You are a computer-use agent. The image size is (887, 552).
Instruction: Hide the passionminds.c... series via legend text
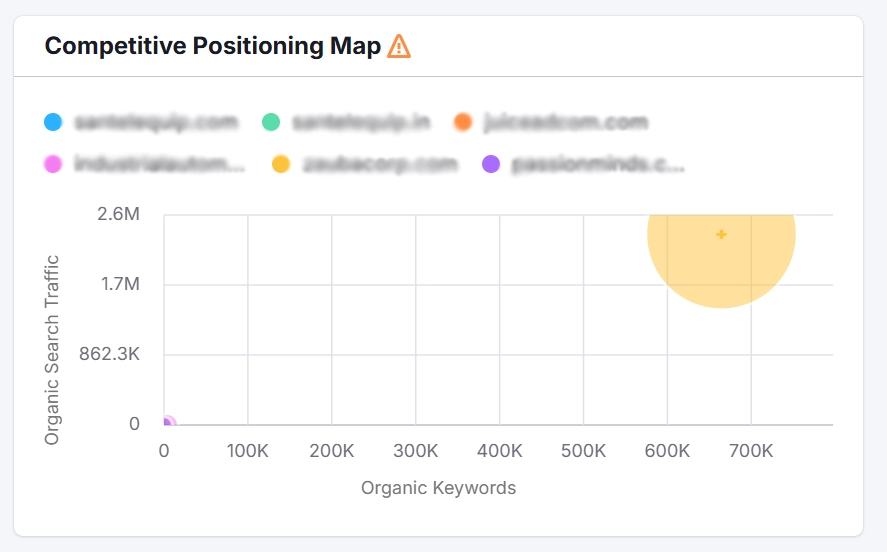(x=598, y=163)
